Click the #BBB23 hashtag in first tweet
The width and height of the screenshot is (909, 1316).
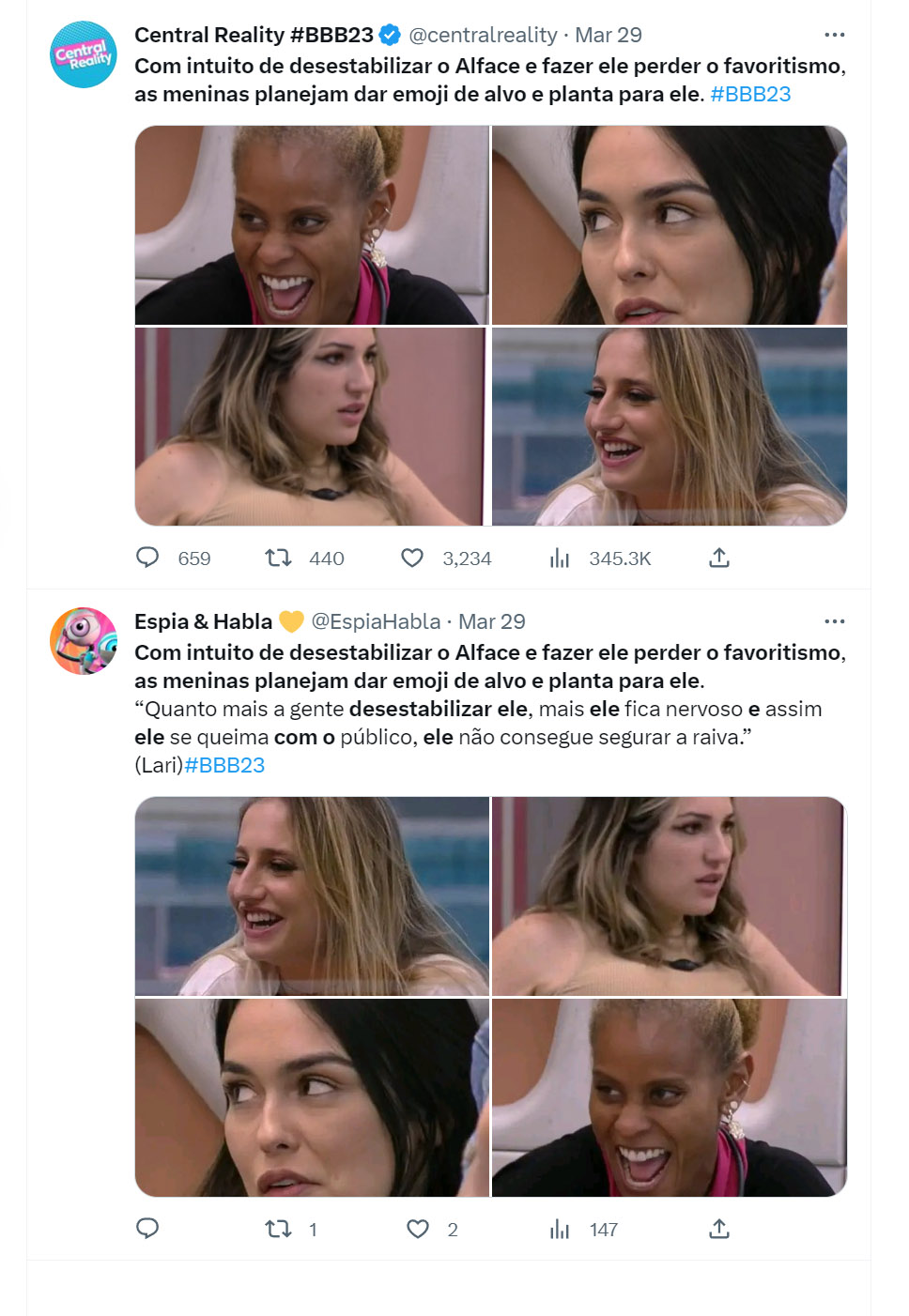[x=750, y=94]
